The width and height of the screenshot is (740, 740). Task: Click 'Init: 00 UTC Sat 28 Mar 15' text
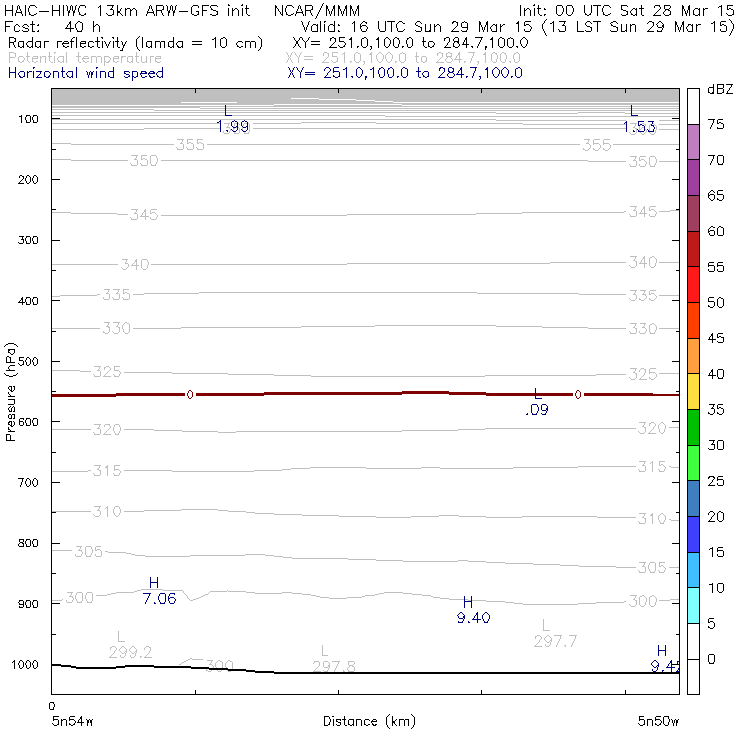(x=626, y=10)
